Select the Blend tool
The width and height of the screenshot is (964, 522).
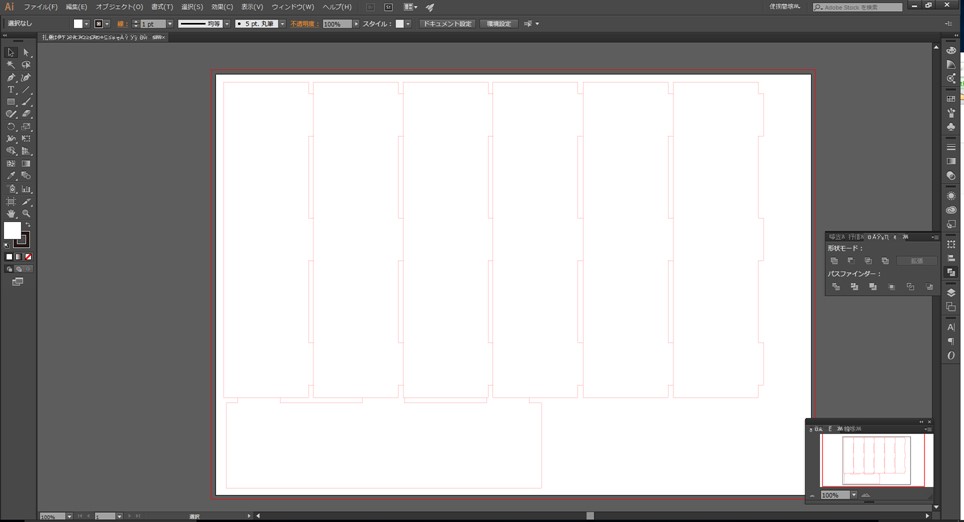point(26,176)
